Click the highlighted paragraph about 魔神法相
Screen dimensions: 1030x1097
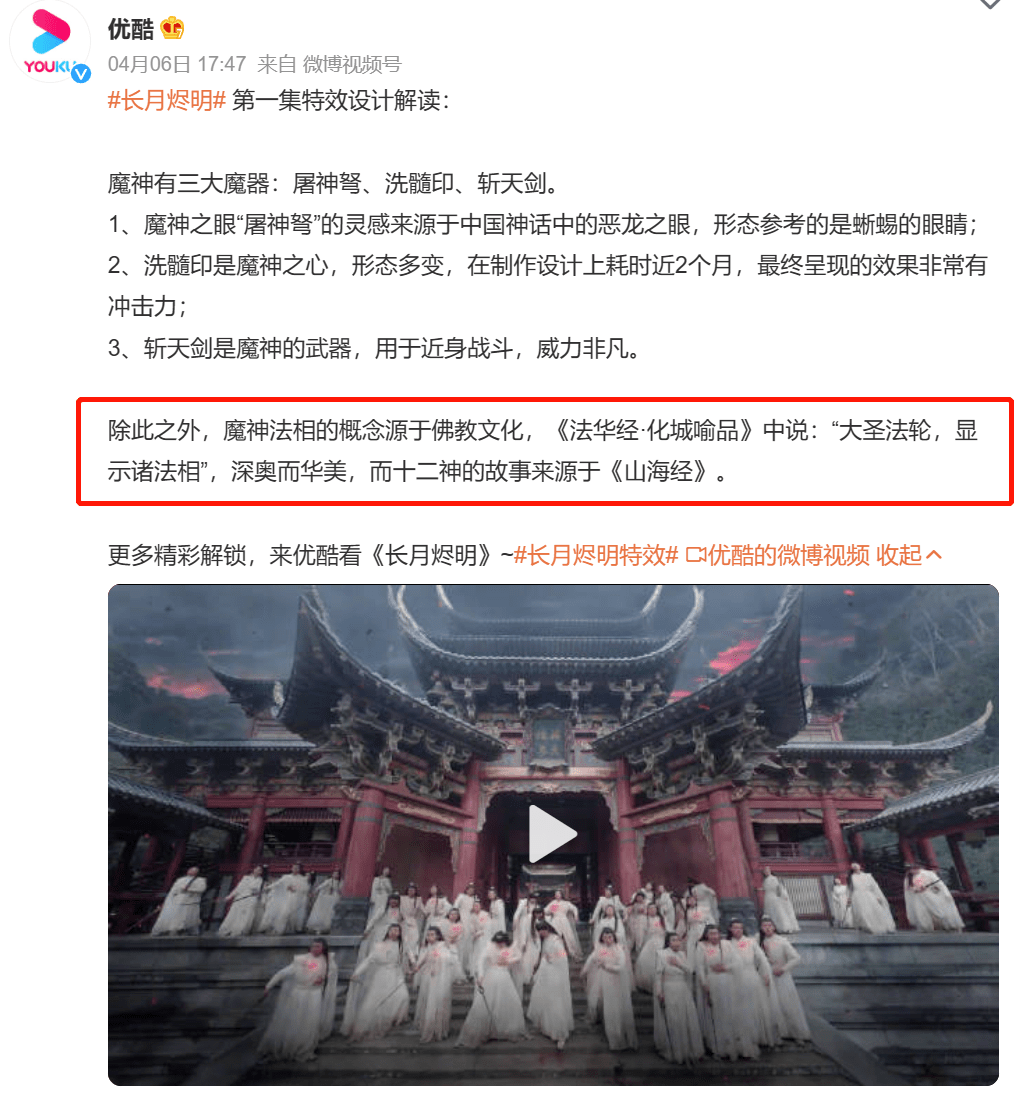(543, 451)
